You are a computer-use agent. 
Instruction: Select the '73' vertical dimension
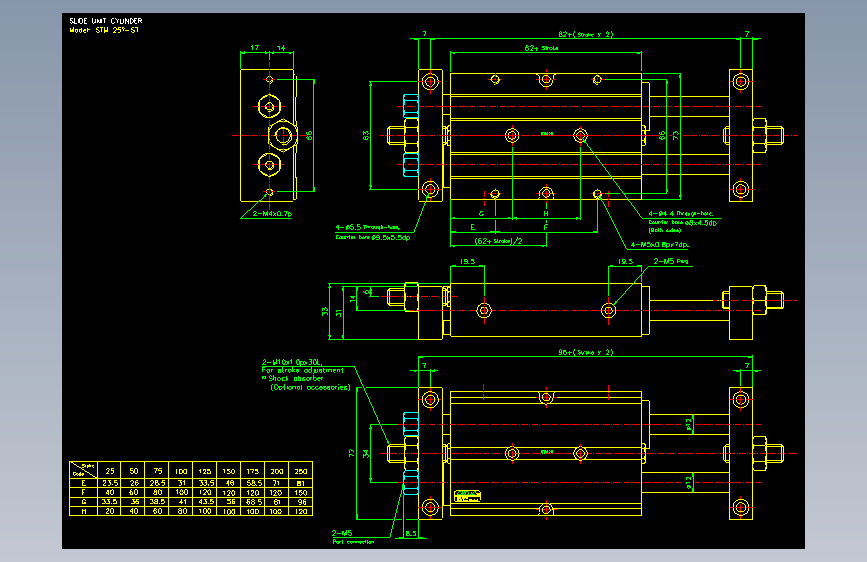click(676, 135)
